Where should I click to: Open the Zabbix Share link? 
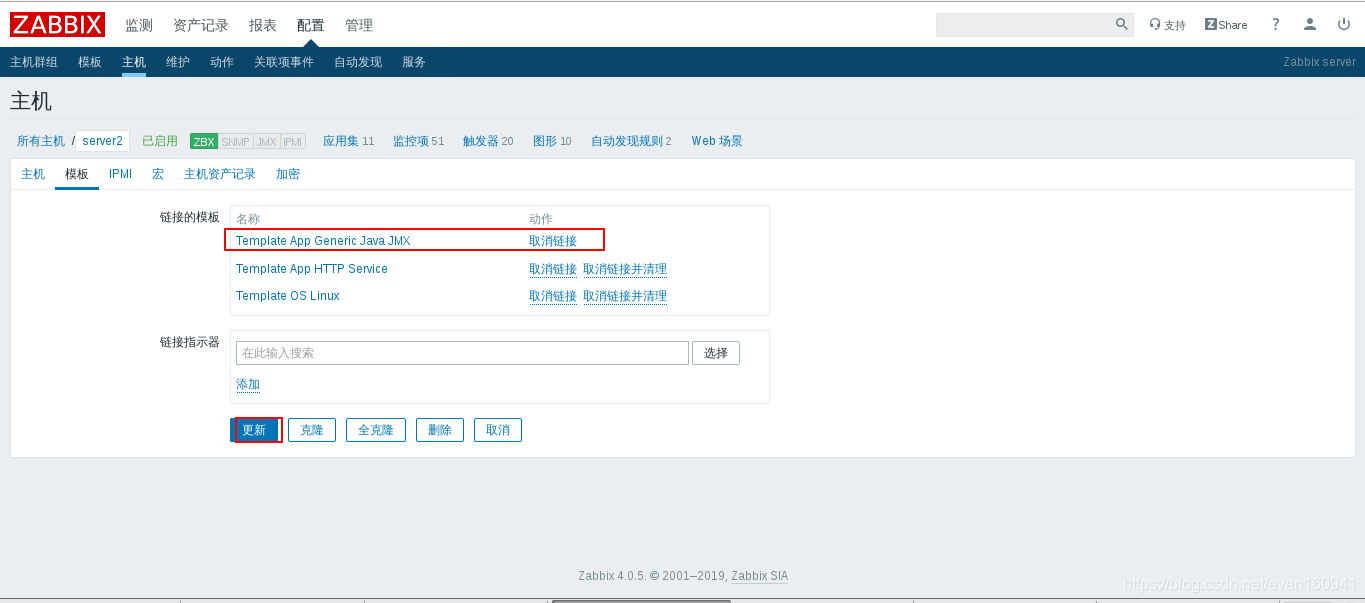point(1226,25)
